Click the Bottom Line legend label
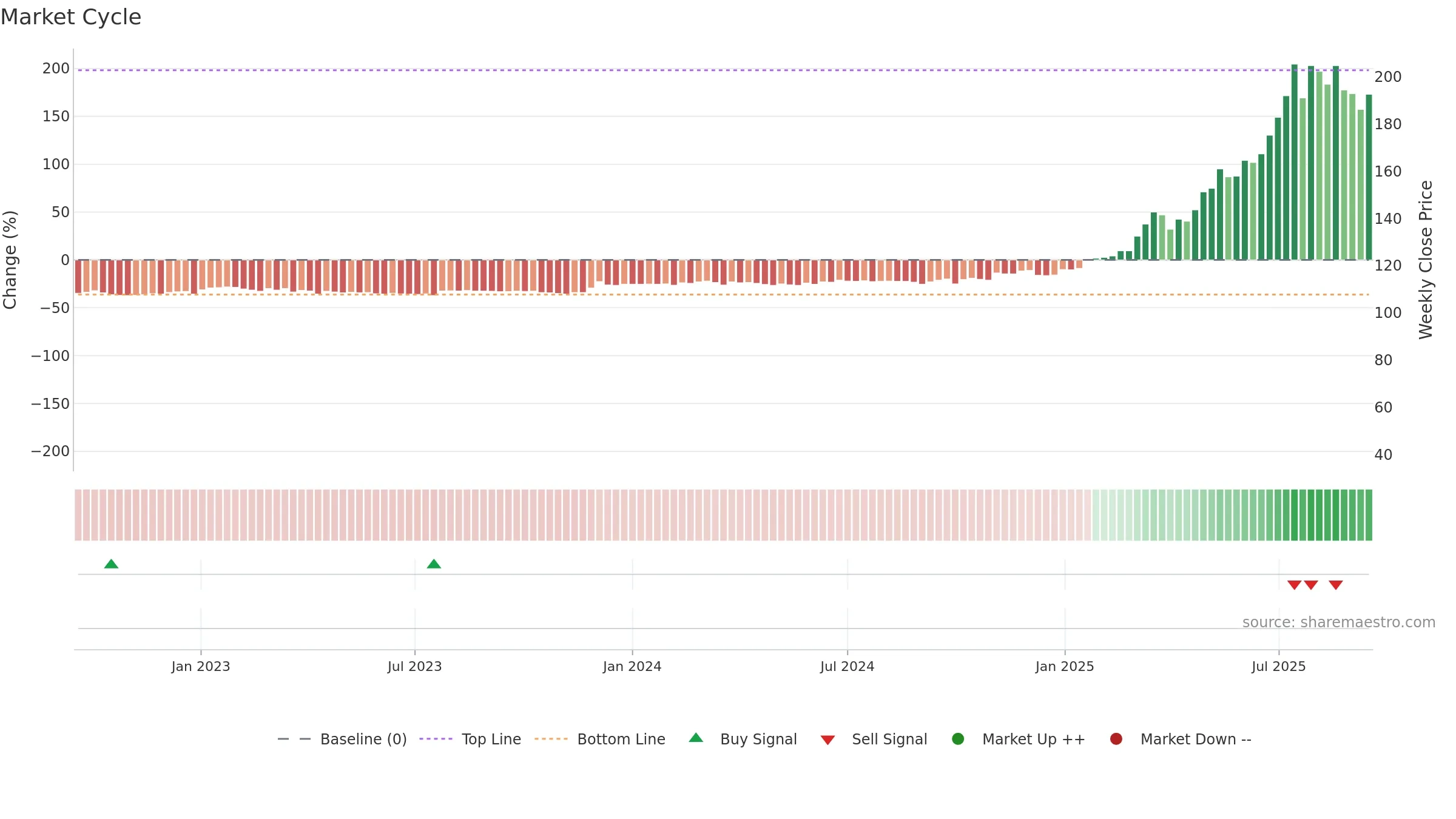Screen dimensions: 1456x819 pyautogui.click(x=621, y=739)
